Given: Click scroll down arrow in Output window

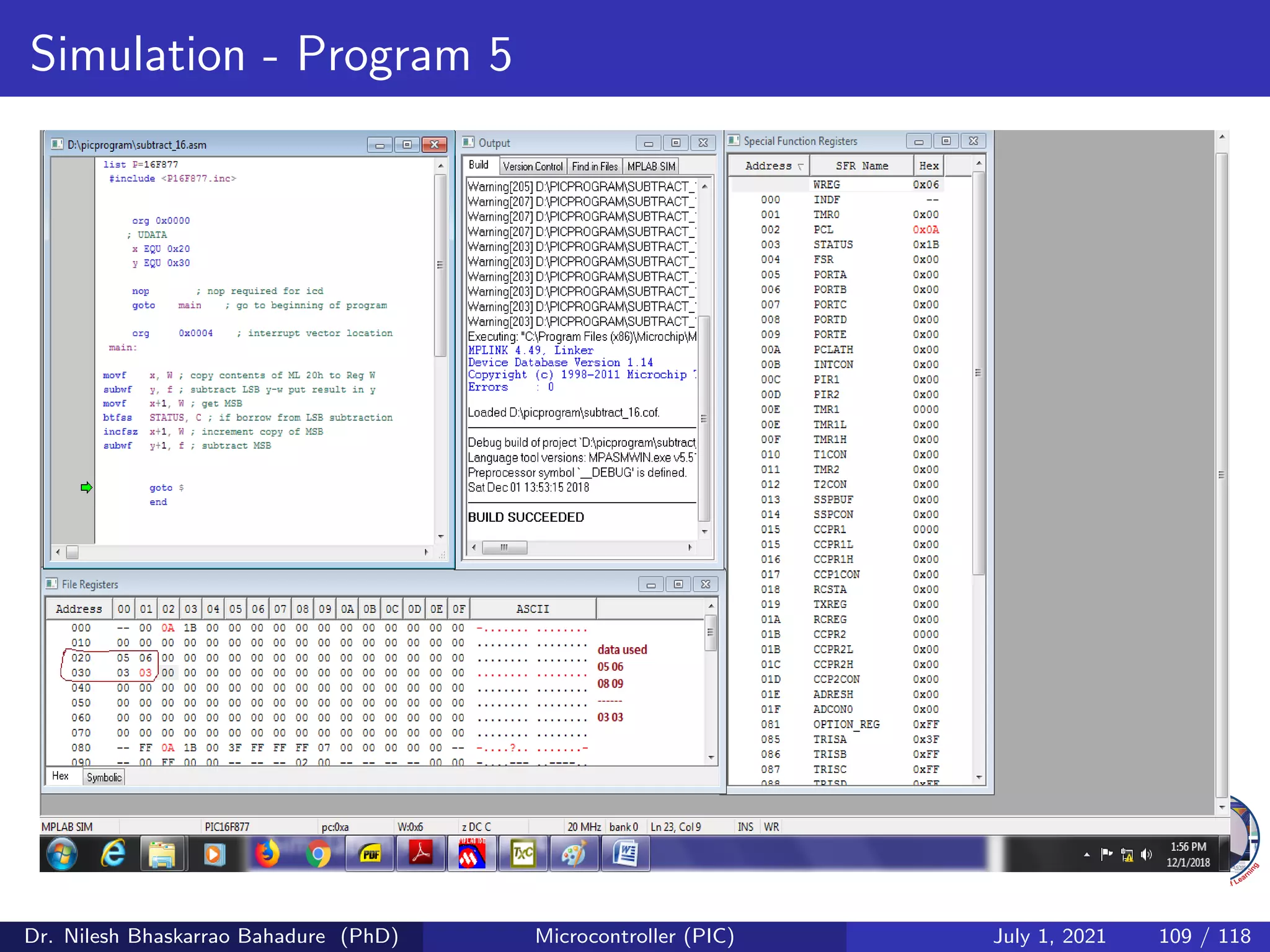Looking at the screenshot, I should point(704,532).
